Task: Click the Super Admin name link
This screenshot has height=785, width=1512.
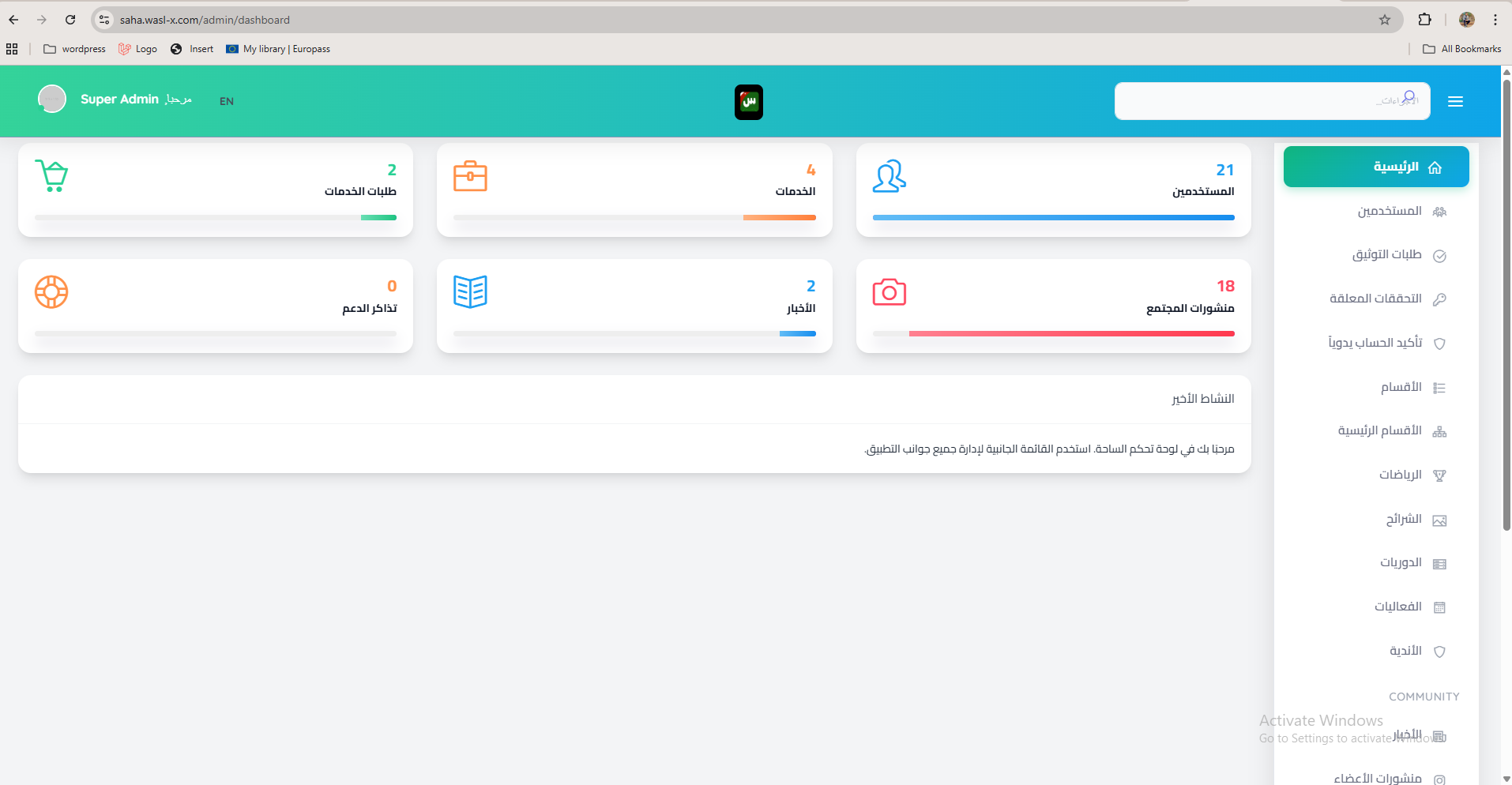Action: tap(119, 100)
